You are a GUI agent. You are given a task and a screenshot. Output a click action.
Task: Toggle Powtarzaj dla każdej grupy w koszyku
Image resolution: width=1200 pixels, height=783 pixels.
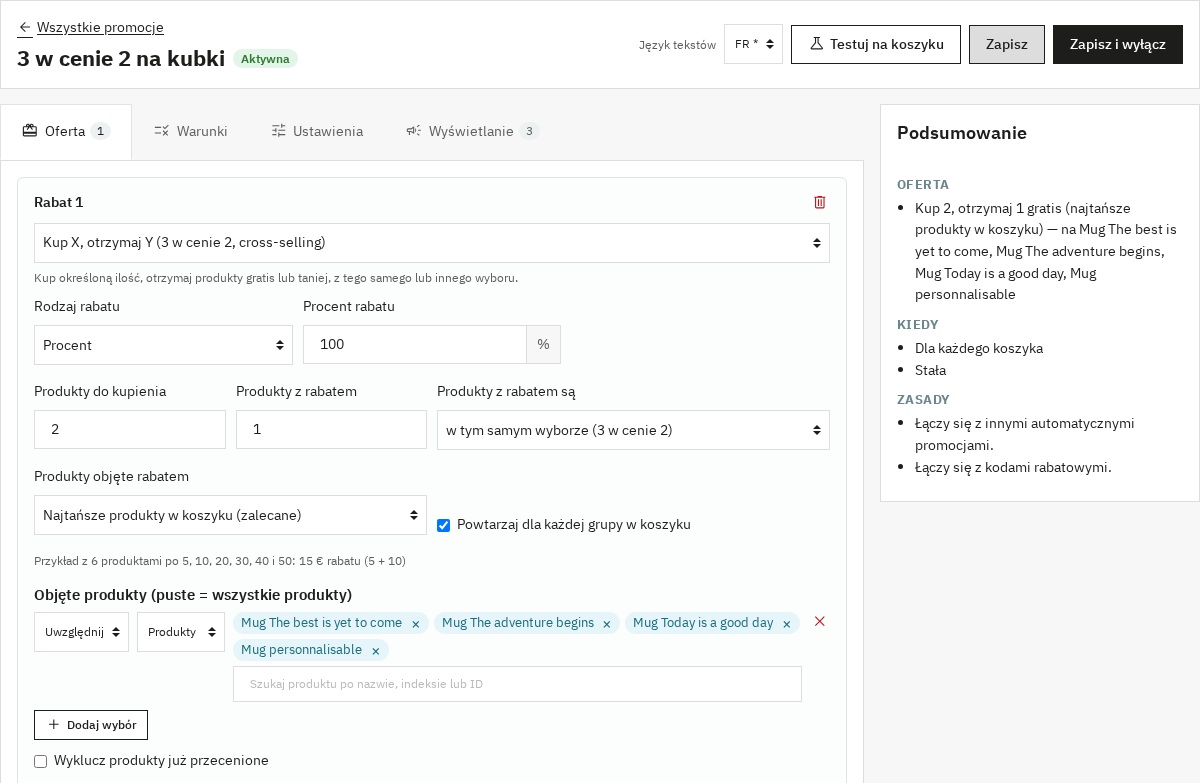coord(443,525)
